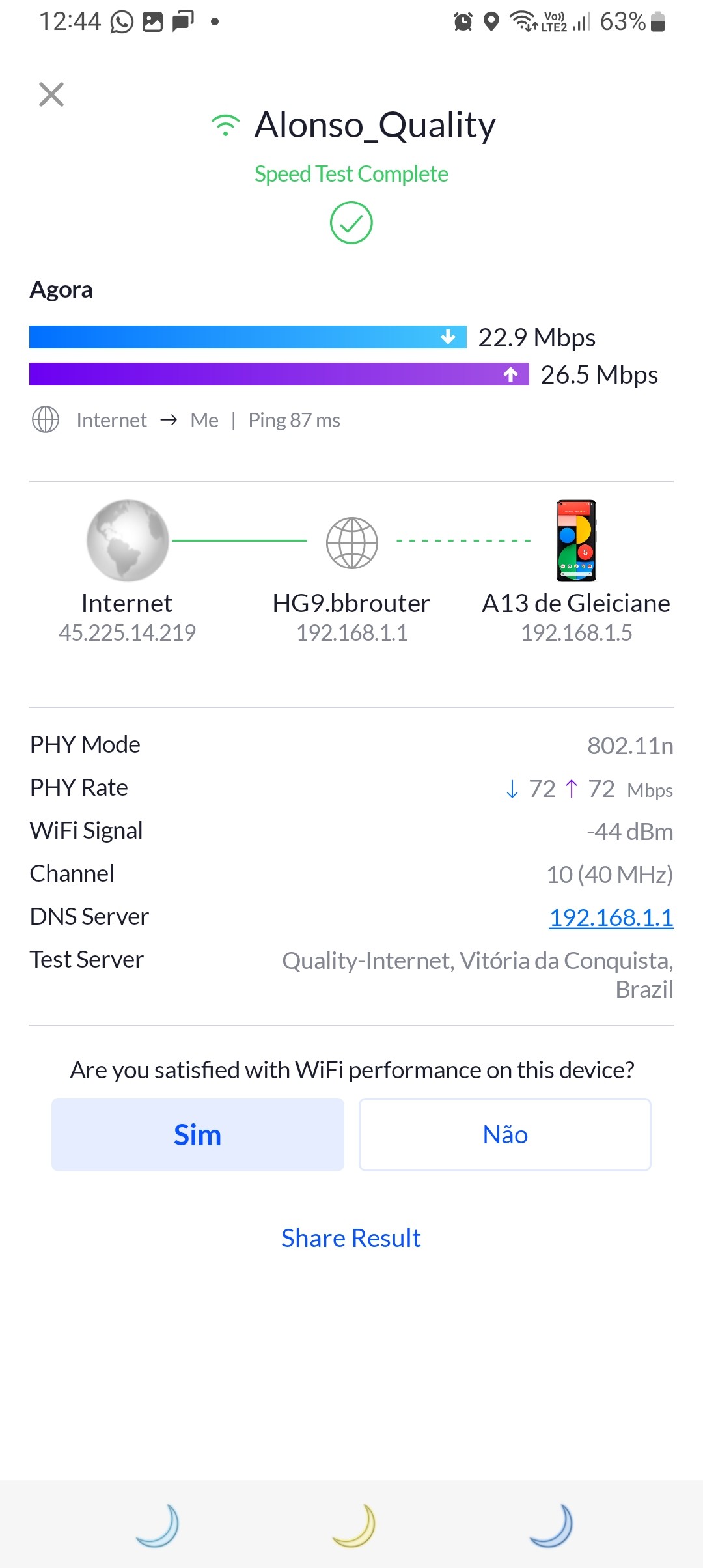The width and height of the screenshot is (703, 1568).
Task: Select the HG9.bbrouter globe icon
Action: [351, 542]
